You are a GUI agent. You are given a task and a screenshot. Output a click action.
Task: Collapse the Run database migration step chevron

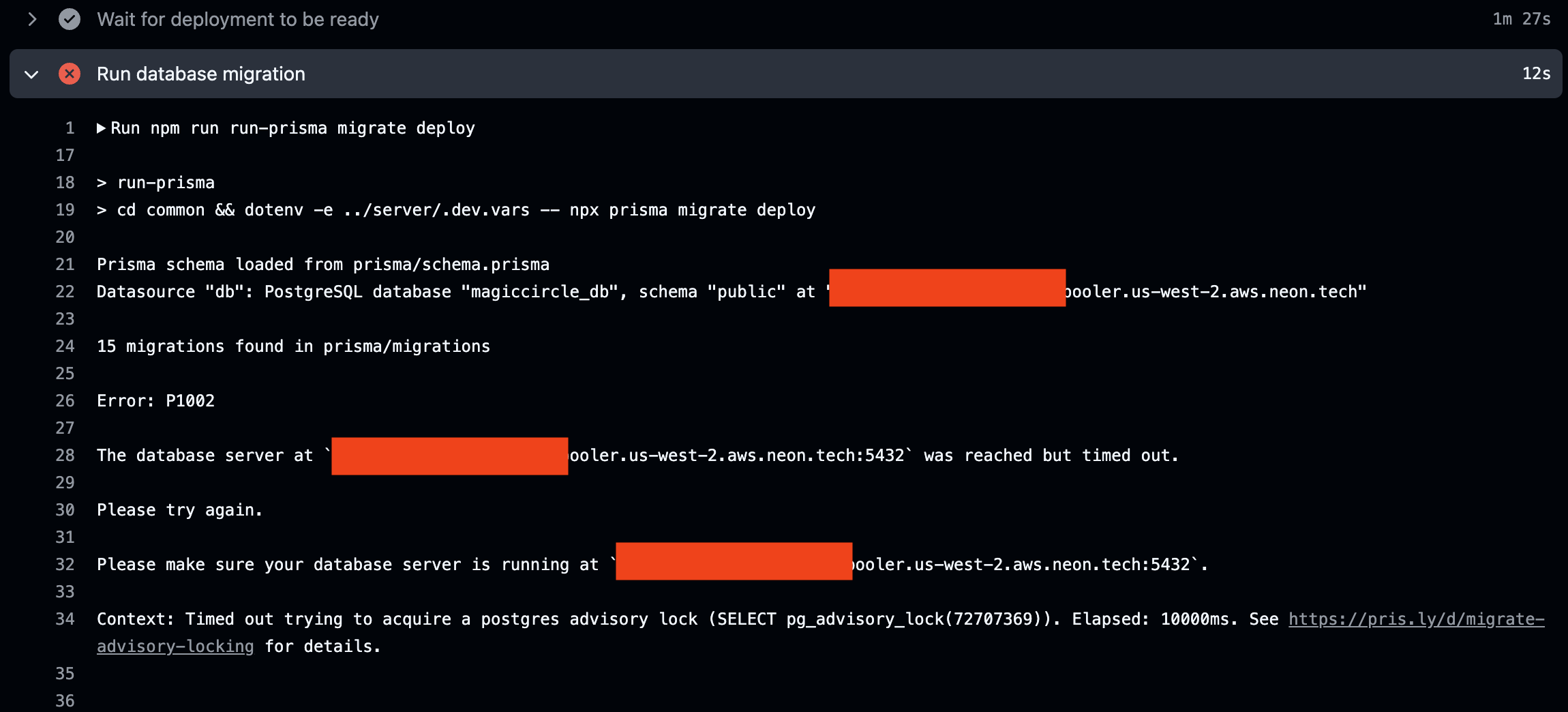tap(31, 74)
